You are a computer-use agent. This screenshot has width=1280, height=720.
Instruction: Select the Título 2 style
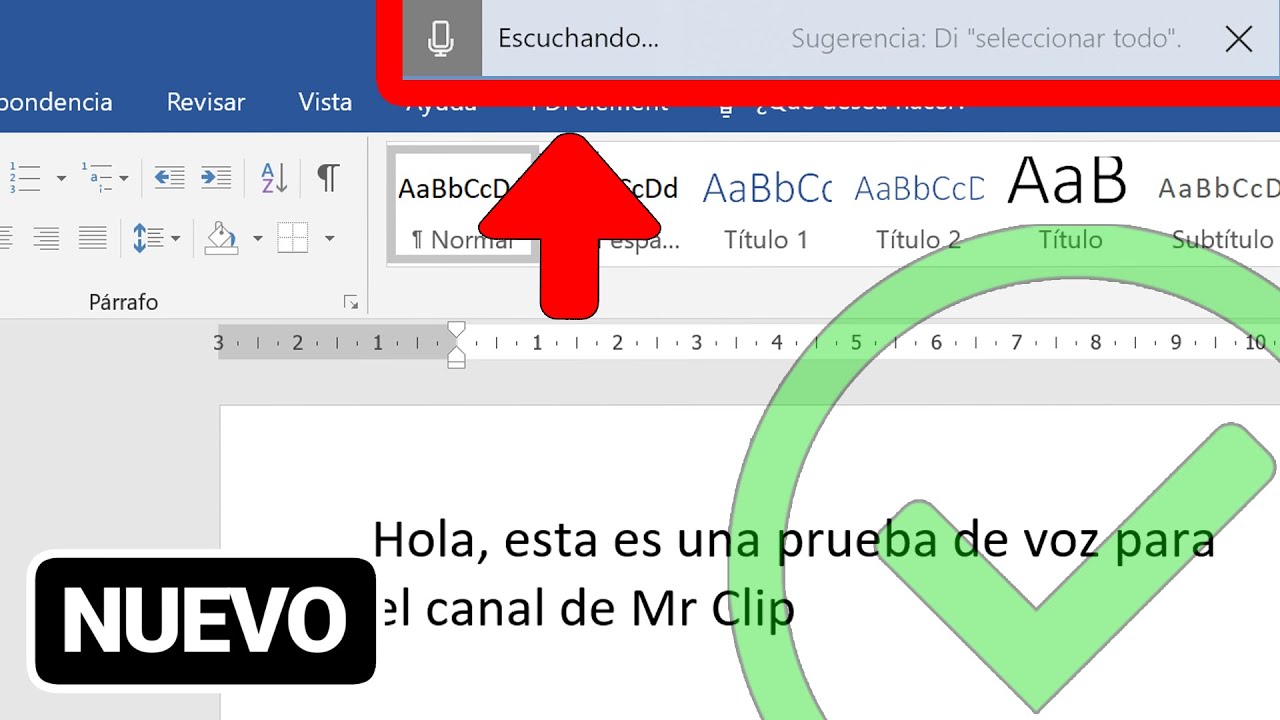pyautogui.click(x=918, y=207)
